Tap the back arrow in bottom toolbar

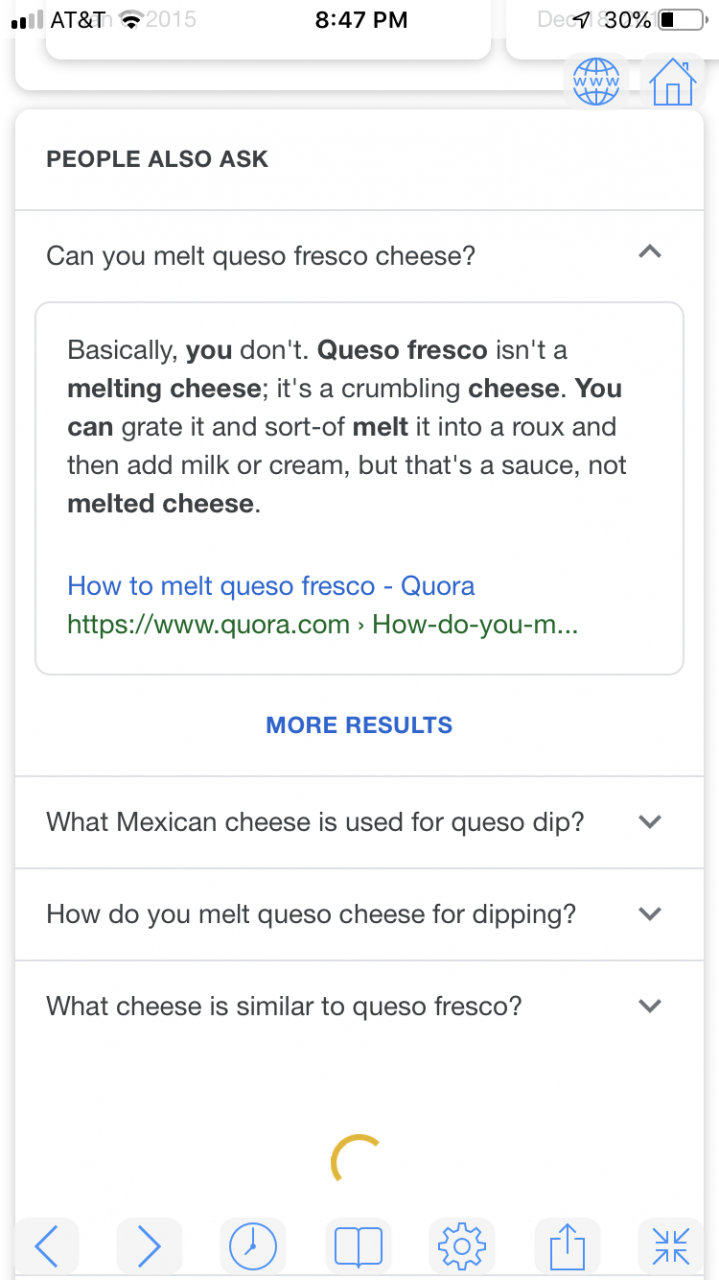[46, 1246]
